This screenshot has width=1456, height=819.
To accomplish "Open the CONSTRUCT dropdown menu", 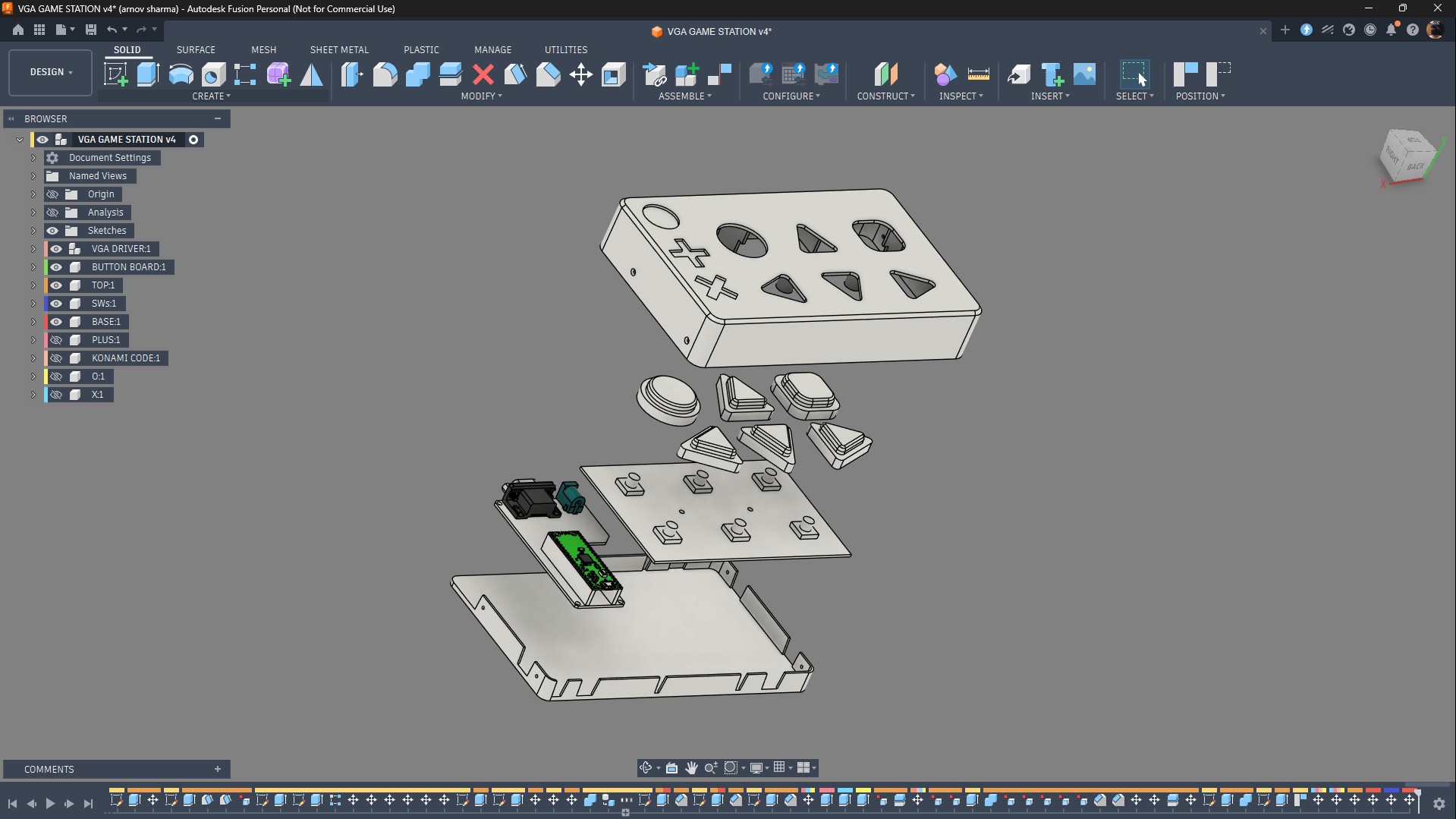I will 885,96.
